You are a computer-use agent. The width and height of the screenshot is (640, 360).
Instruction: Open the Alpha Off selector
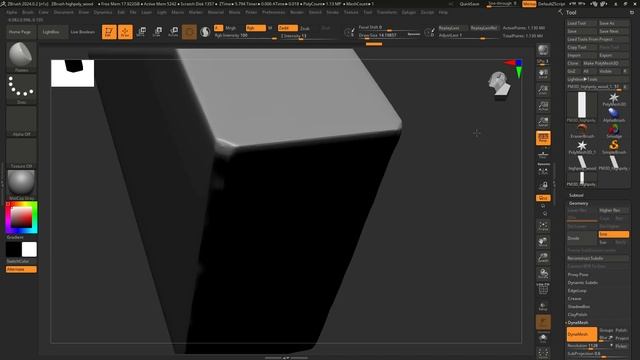[21, 121]
